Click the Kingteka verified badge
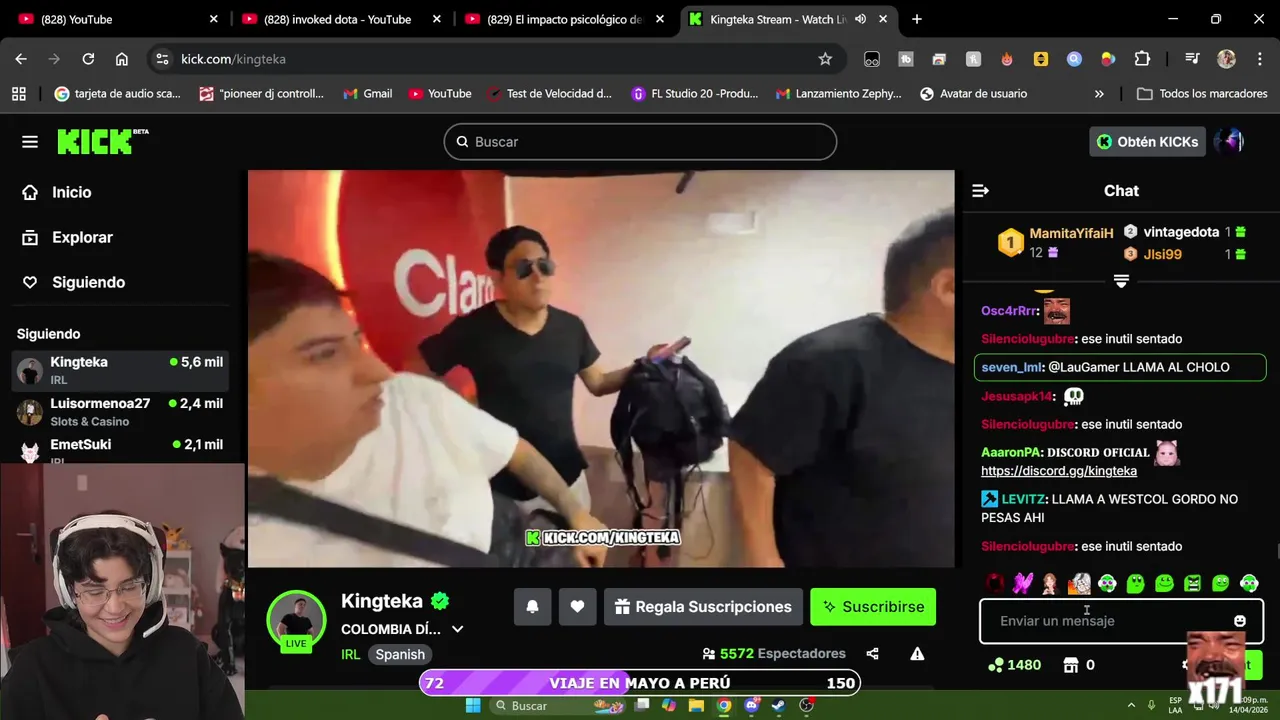Image resolution: width=1280 pixels, height=720 pixels. [x=440, y=601]
